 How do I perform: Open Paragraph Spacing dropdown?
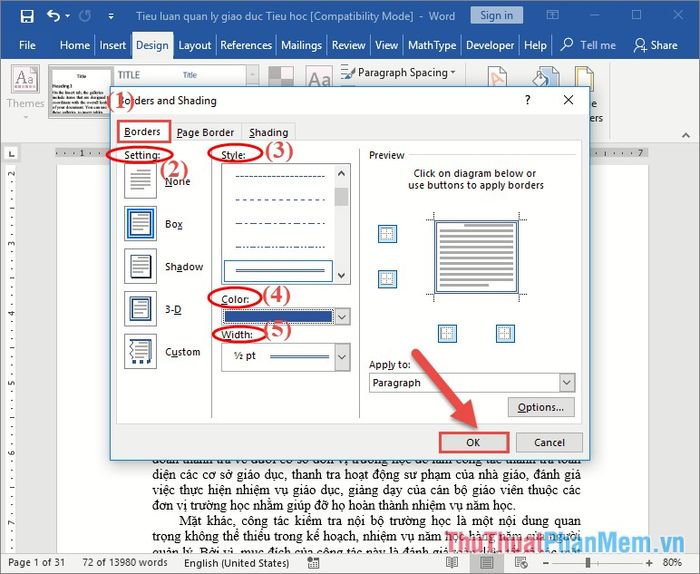398,72
